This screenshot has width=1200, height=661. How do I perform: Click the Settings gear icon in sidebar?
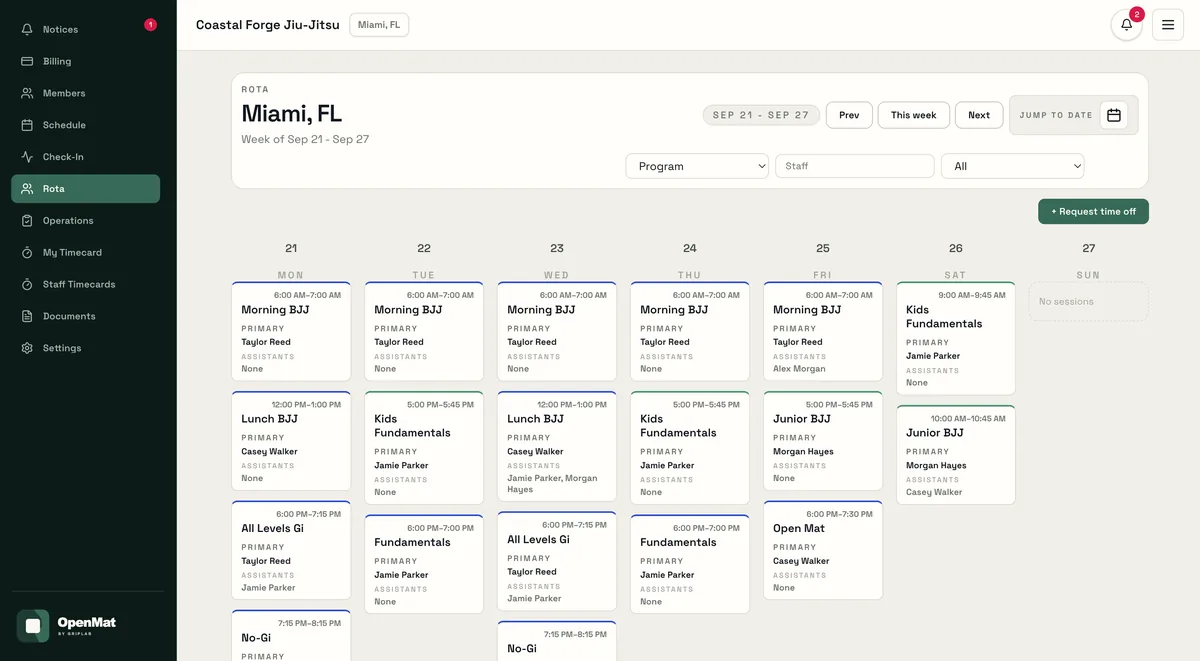pos(27,349)
